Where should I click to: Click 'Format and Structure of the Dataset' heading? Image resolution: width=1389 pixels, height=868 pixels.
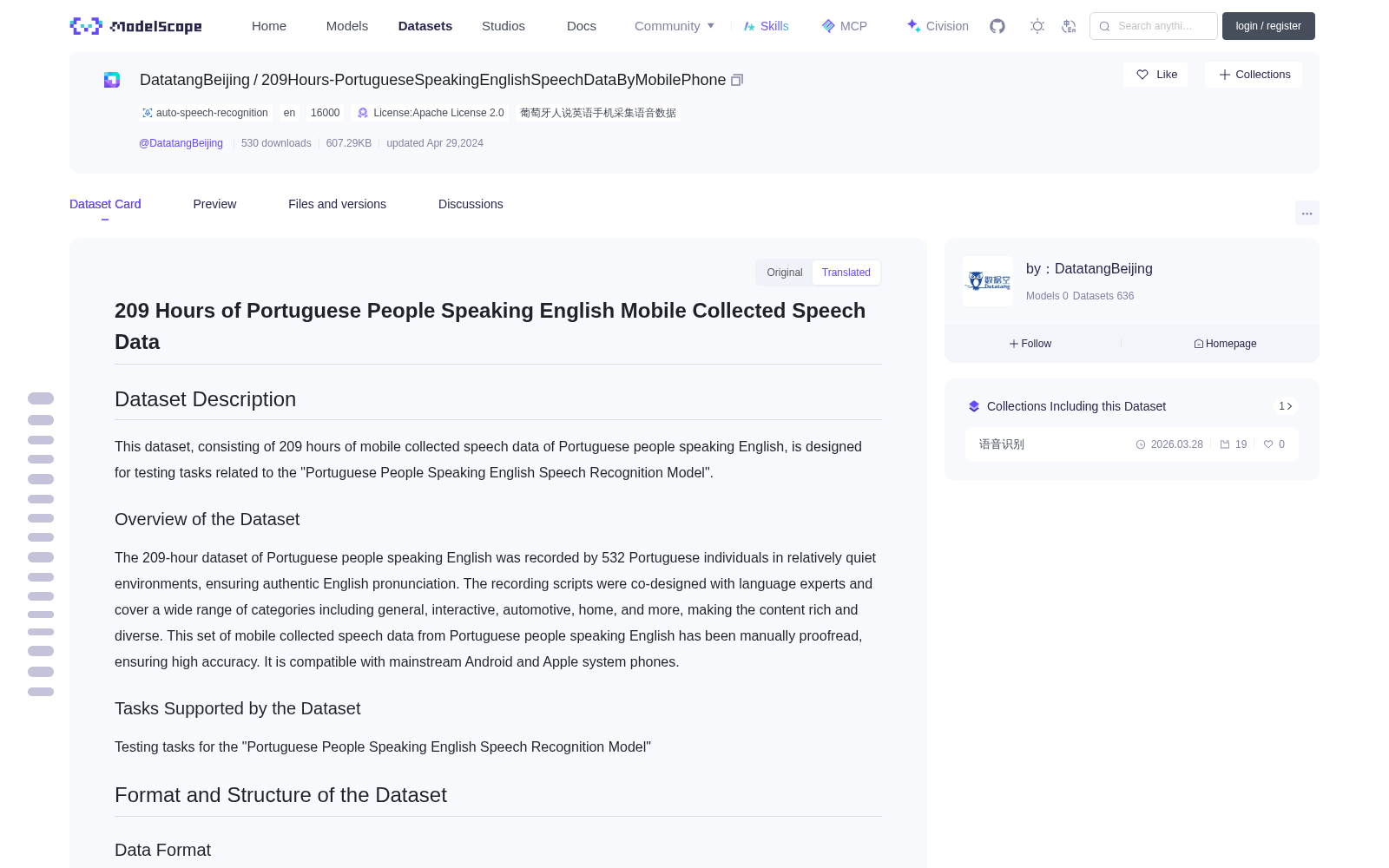[x=280, y=795]
